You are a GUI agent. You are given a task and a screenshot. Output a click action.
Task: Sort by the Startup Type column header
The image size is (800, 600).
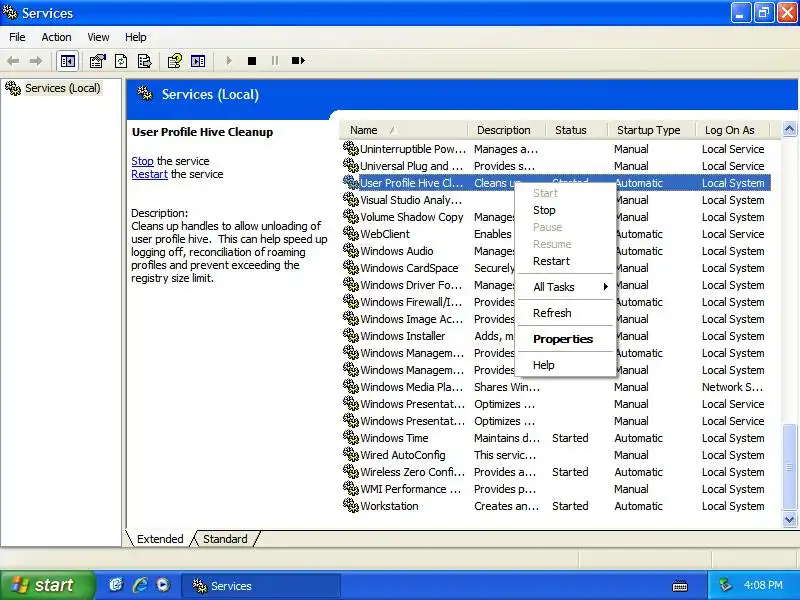click(x=651, y=130)
